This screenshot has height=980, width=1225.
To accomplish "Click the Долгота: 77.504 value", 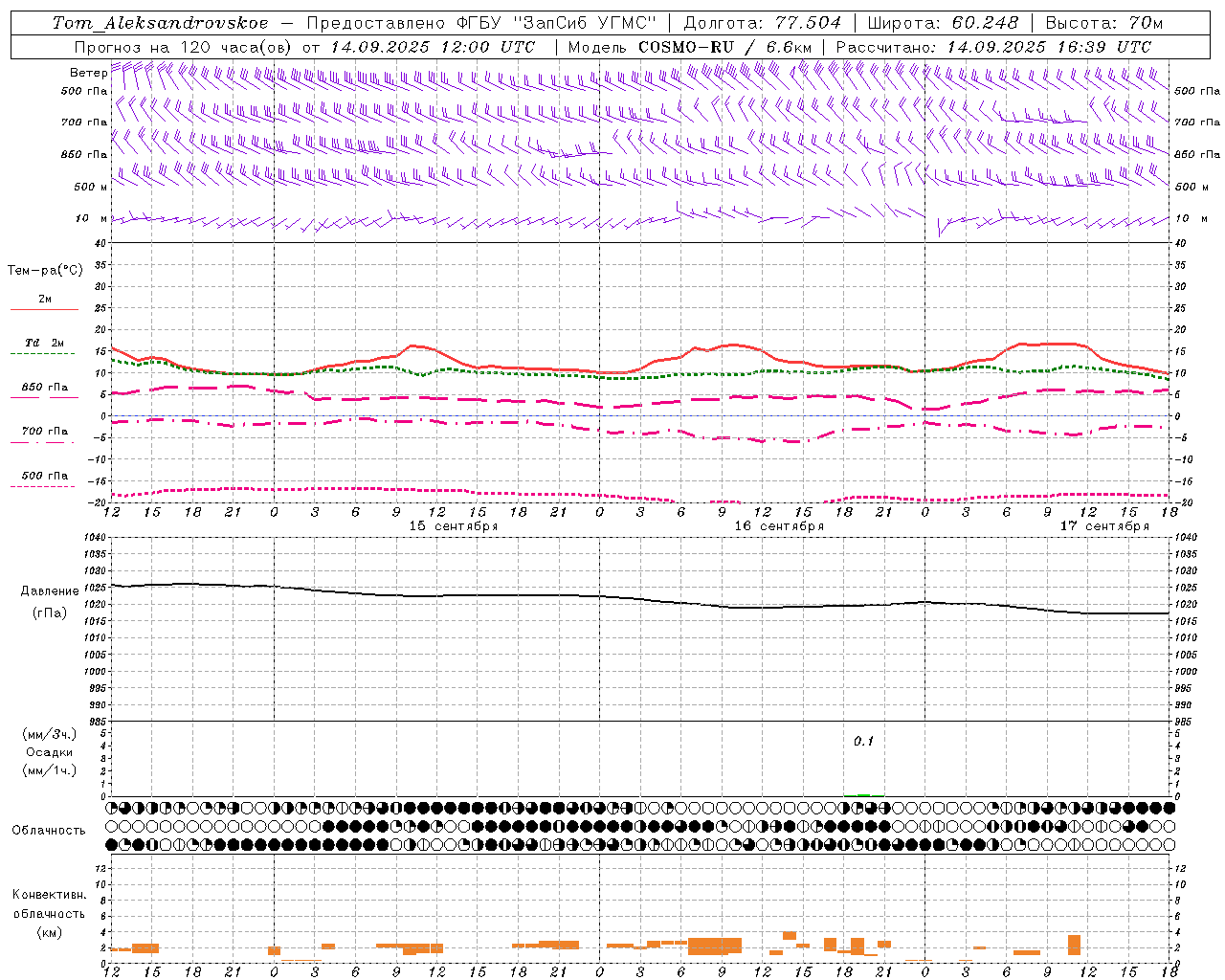I will [762, 23].
